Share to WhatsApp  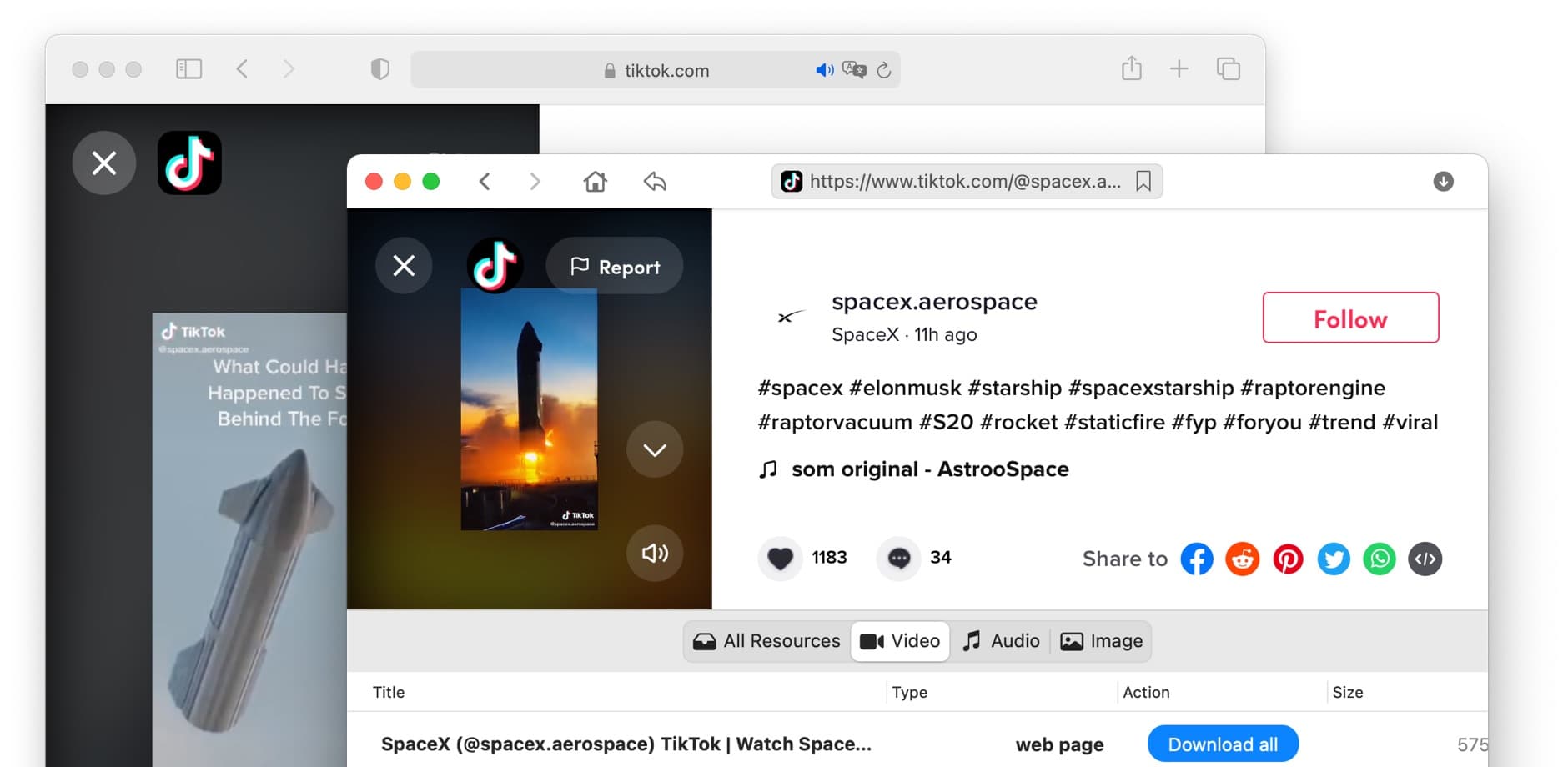point(1380,559)
